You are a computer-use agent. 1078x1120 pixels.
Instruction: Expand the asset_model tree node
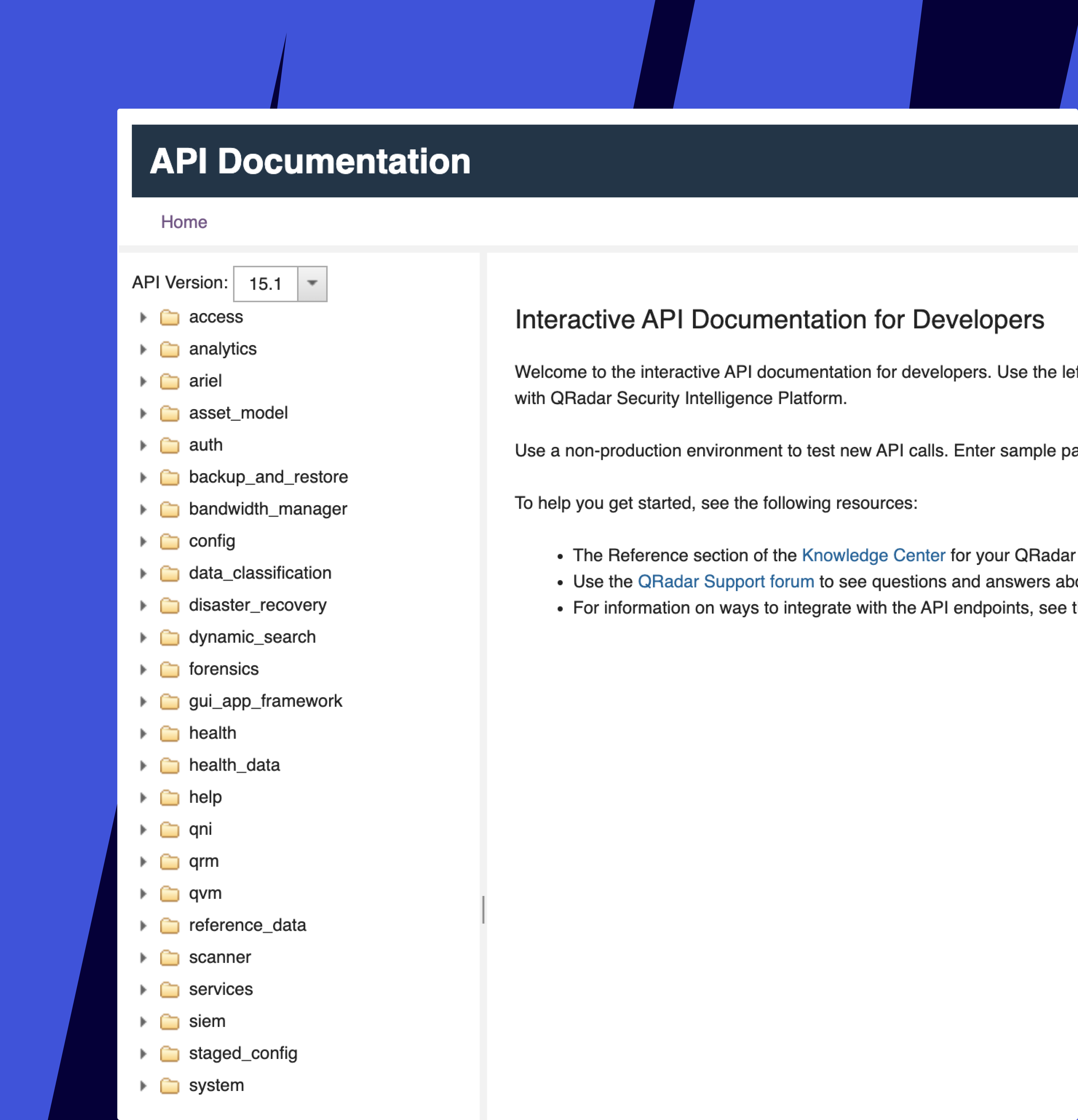click(x=143, y=413)
